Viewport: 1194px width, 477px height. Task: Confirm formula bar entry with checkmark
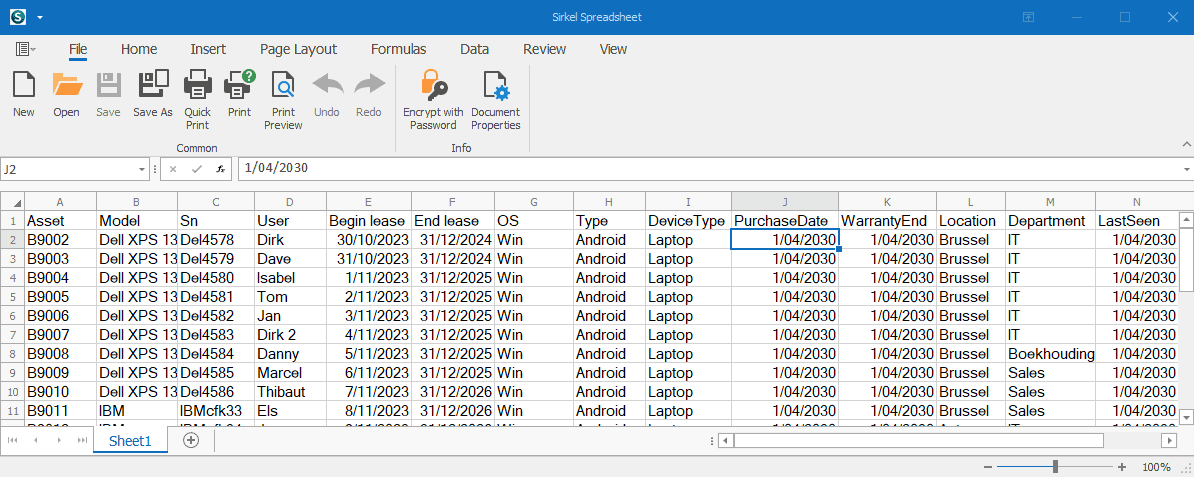pyautogui.click(x=196, y=169)
